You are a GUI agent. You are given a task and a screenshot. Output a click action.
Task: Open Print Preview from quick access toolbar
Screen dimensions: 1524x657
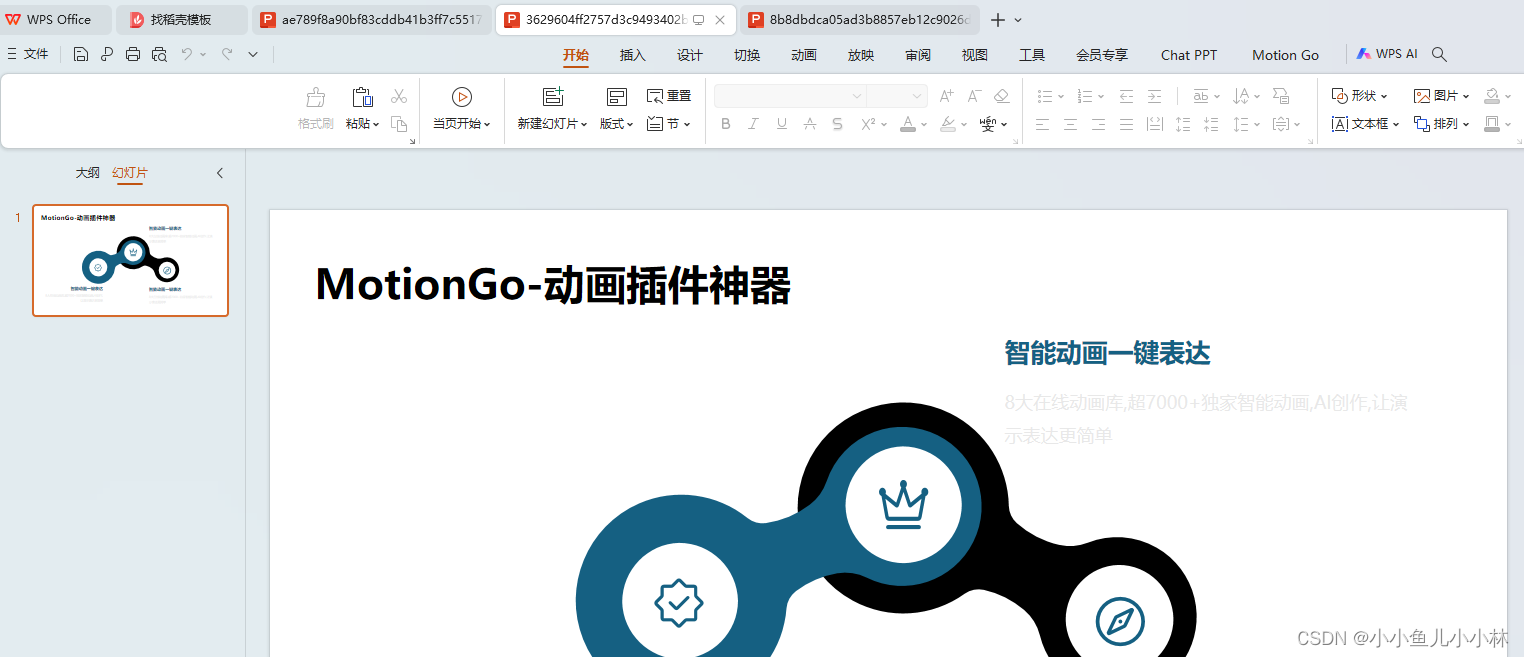(159, 55)
